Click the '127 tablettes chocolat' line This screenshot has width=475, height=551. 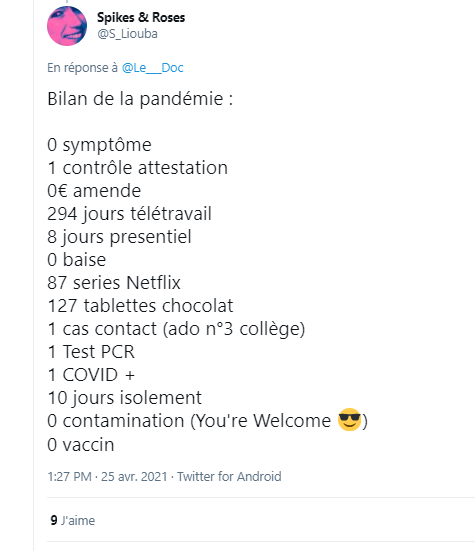point(140,306)
